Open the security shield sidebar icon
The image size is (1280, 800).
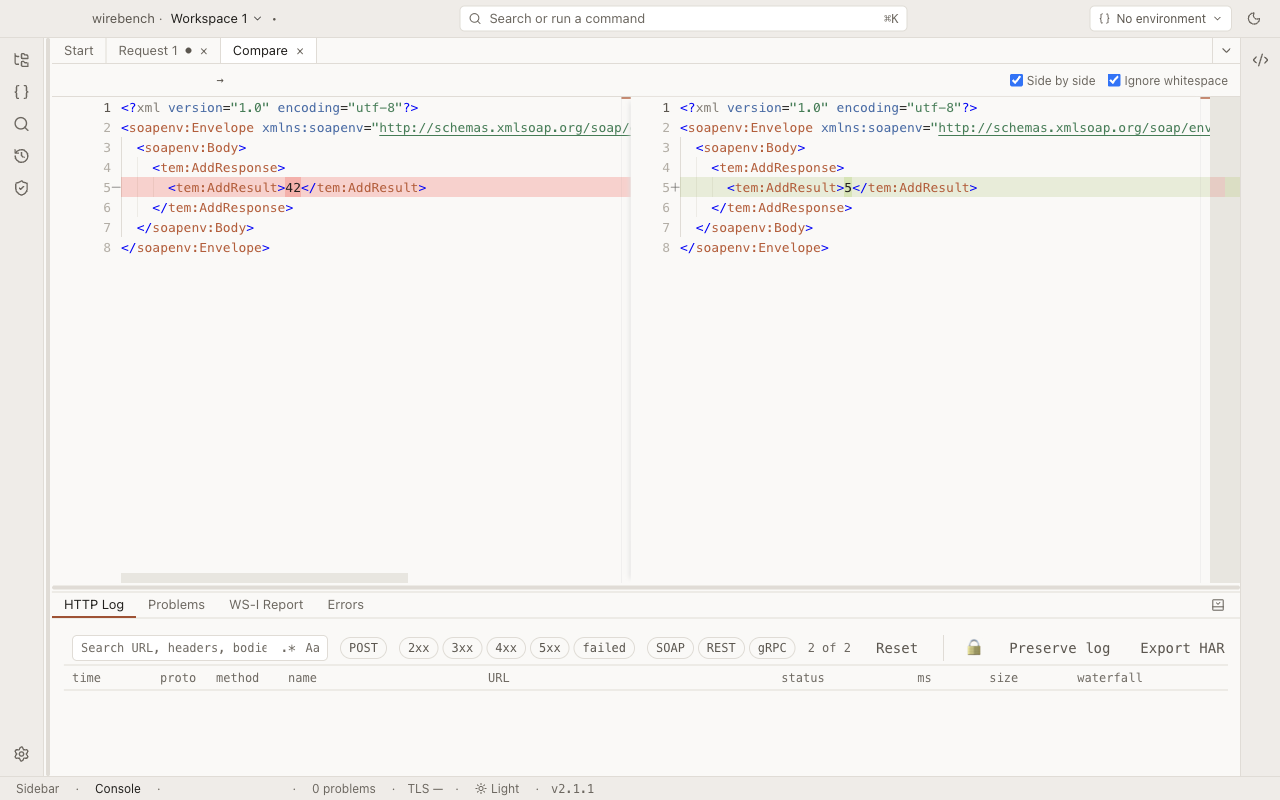[21, 188]
